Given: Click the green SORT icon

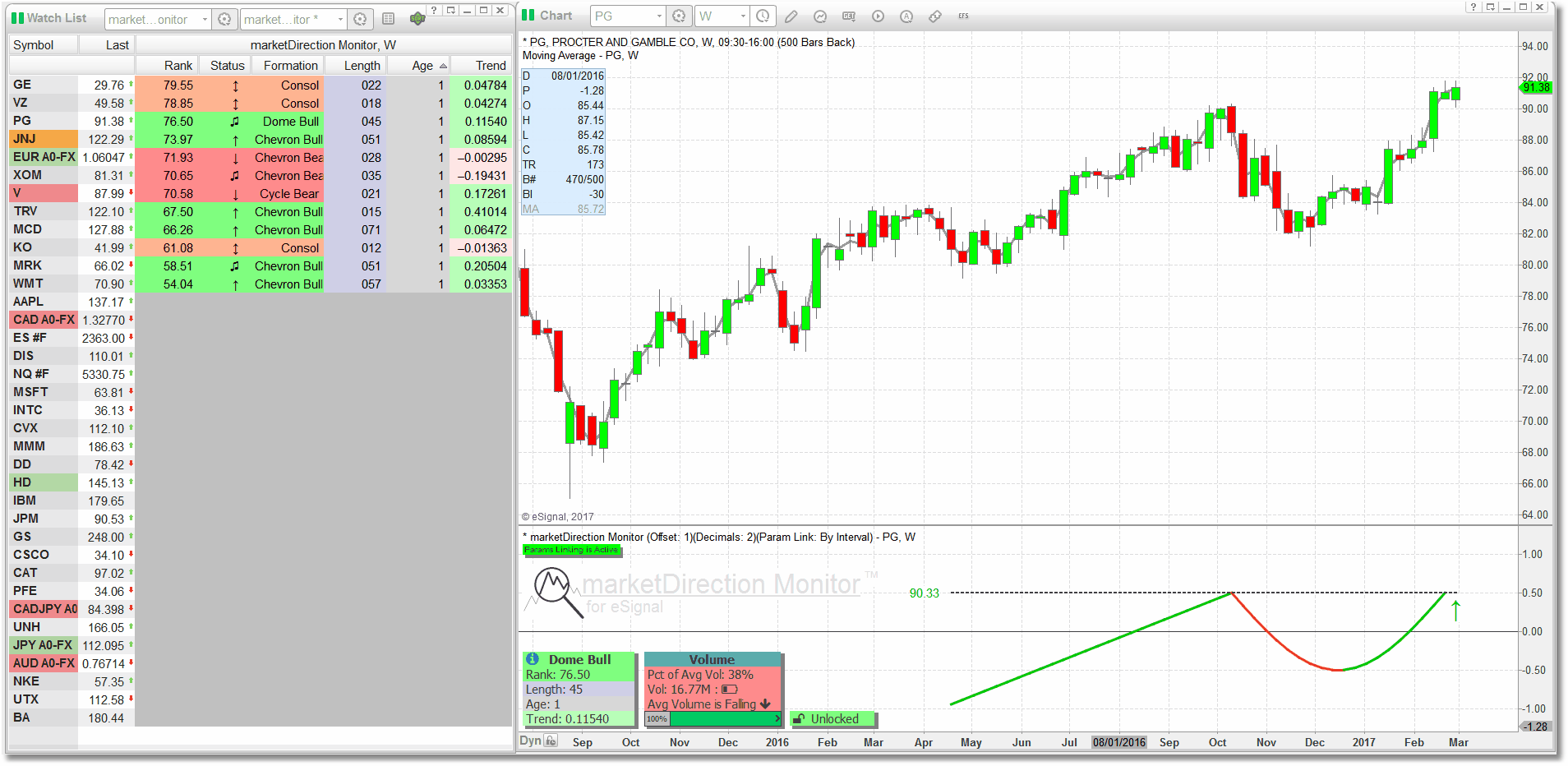Looking at the screenshot, I should click(417, 18).
